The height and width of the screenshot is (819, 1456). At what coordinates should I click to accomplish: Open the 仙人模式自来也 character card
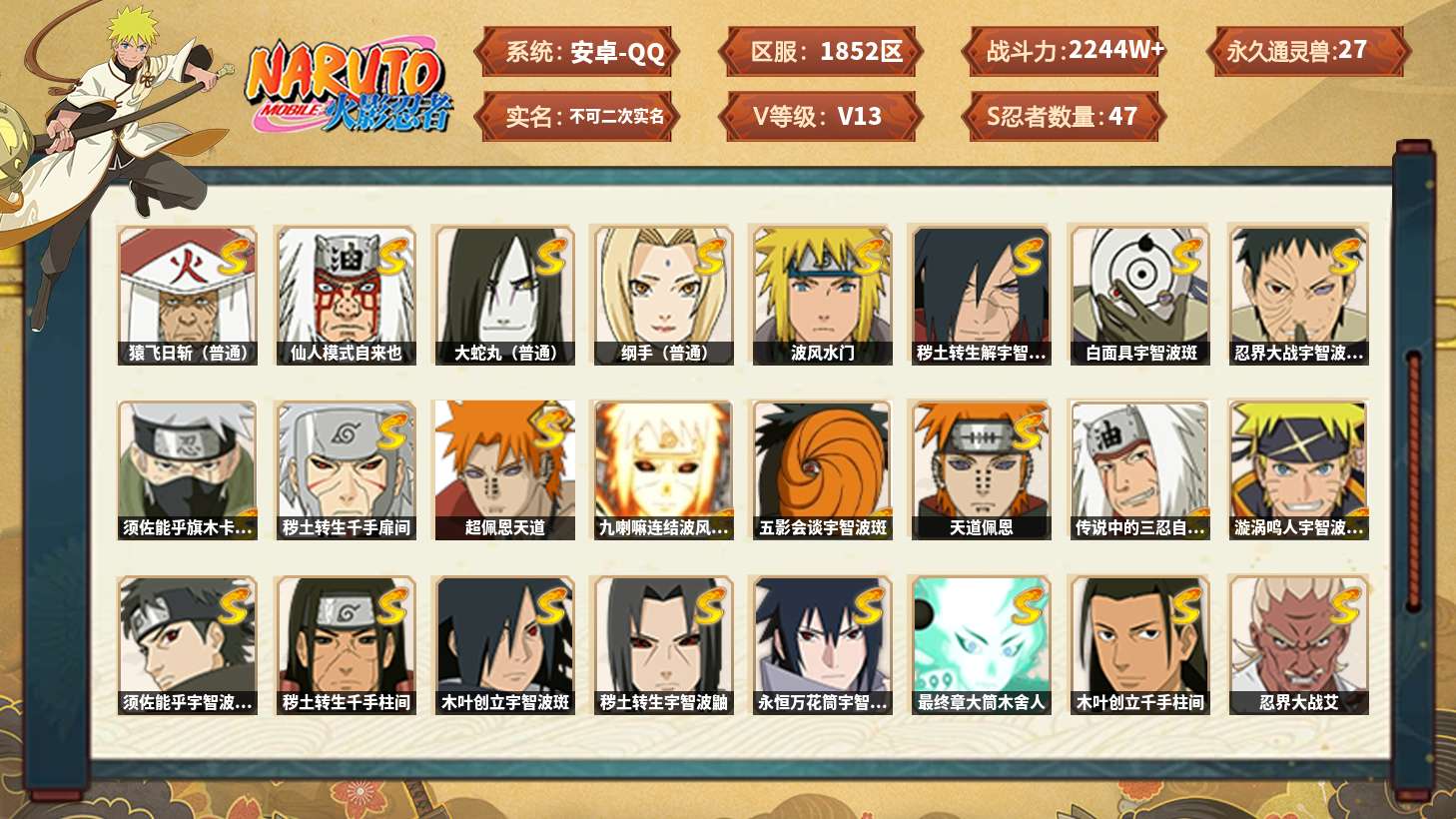(x=346, y=296)
